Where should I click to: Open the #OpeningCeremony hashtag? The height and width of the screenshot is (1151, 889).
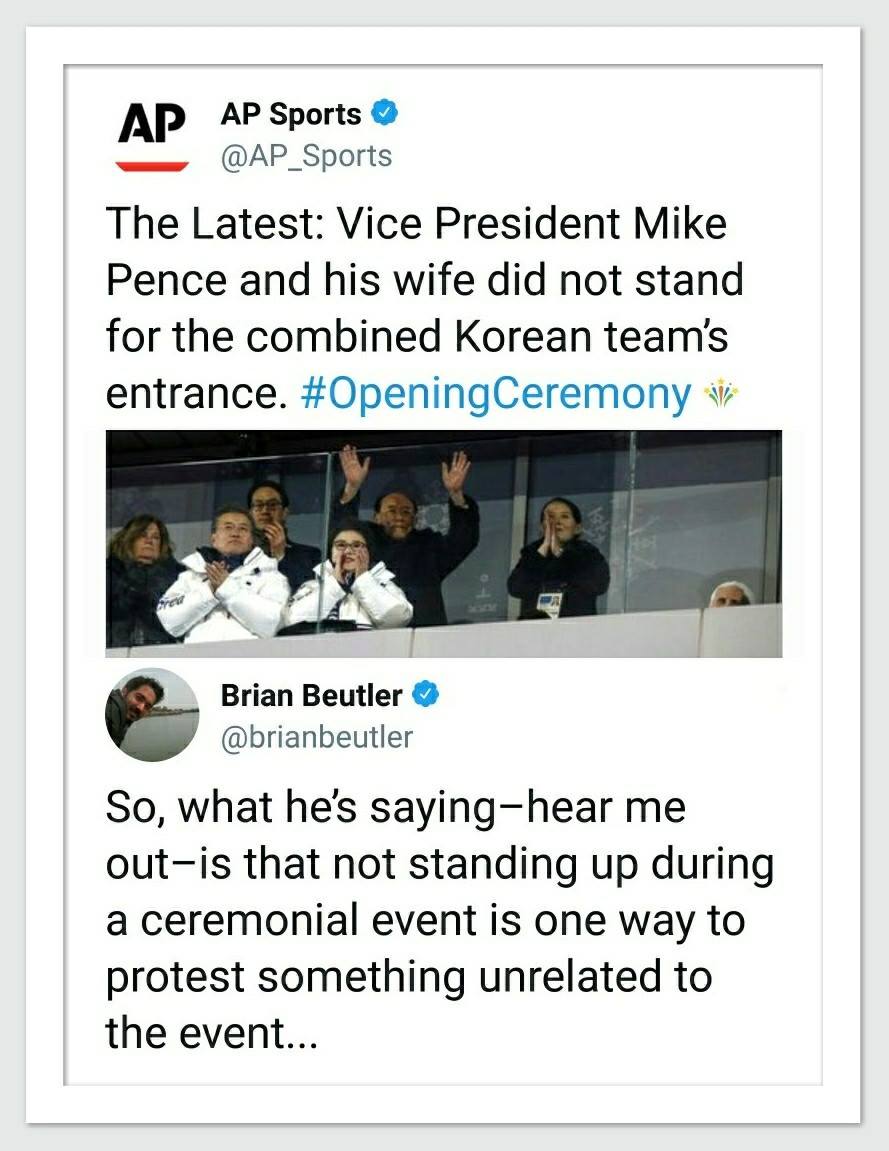[495, 394]
